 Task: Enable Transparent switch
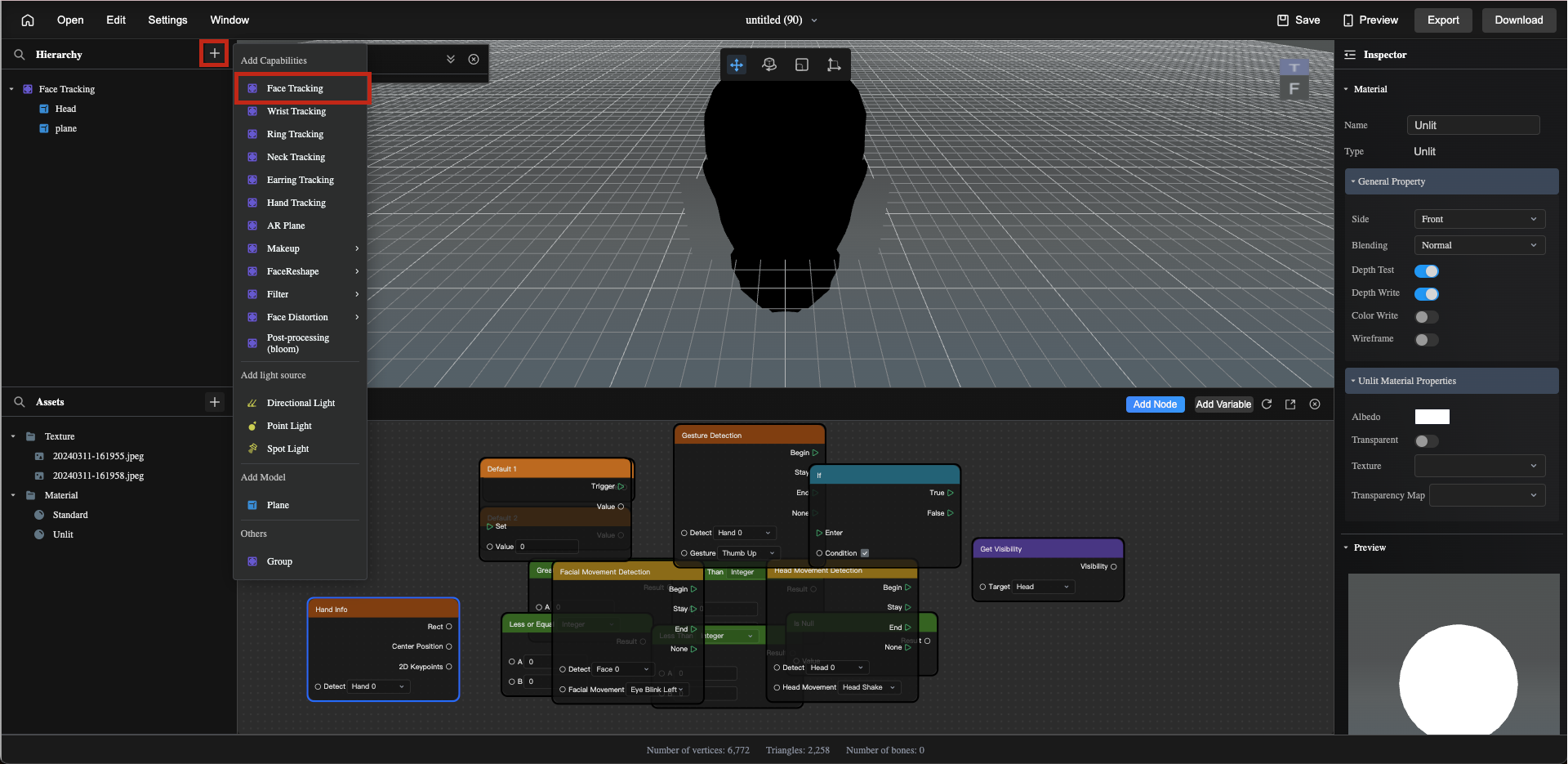[x=1427, y=441]
